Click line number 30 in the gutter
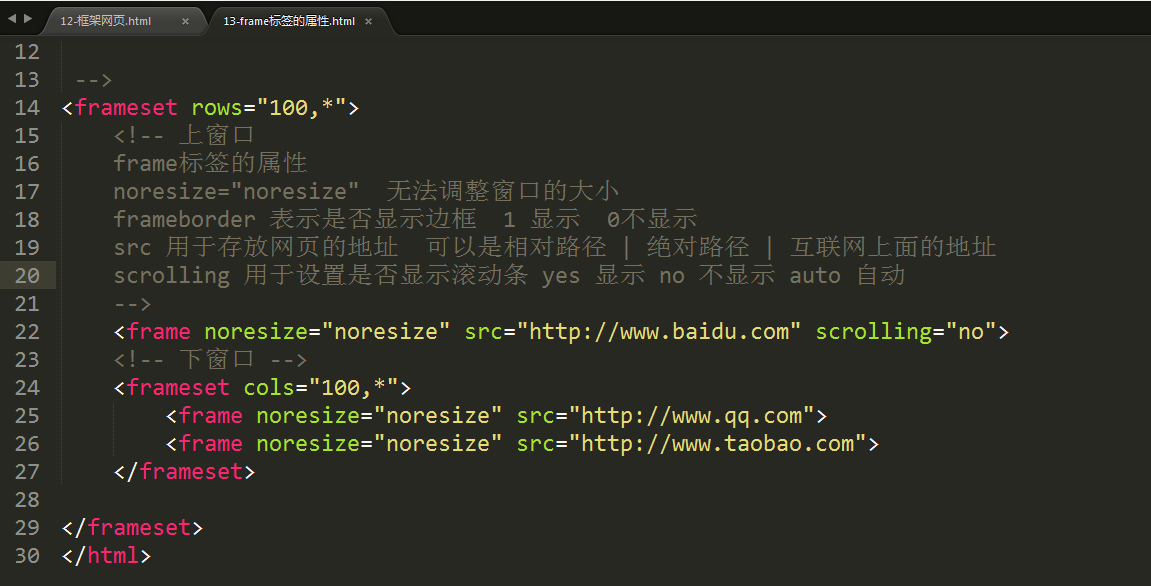The width and height of the screenshot is (1151, 586). click(x=27, y=556)
